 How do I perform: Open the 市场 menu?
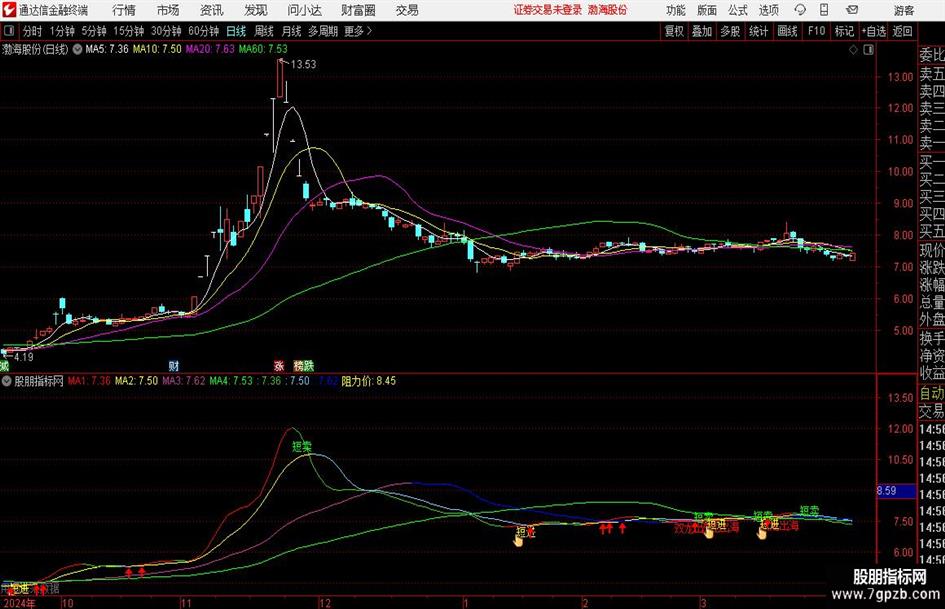coord(168,10)
